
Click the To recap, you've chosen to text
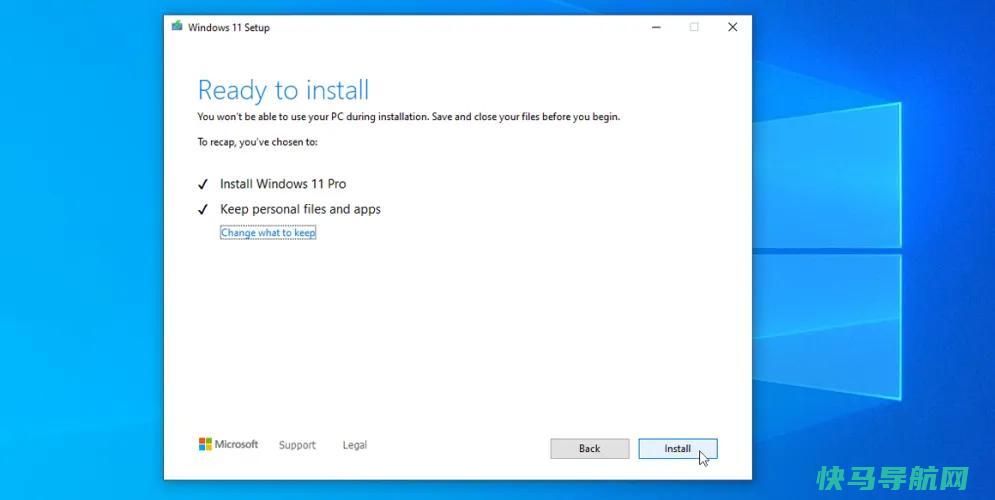tap(258, 142)
